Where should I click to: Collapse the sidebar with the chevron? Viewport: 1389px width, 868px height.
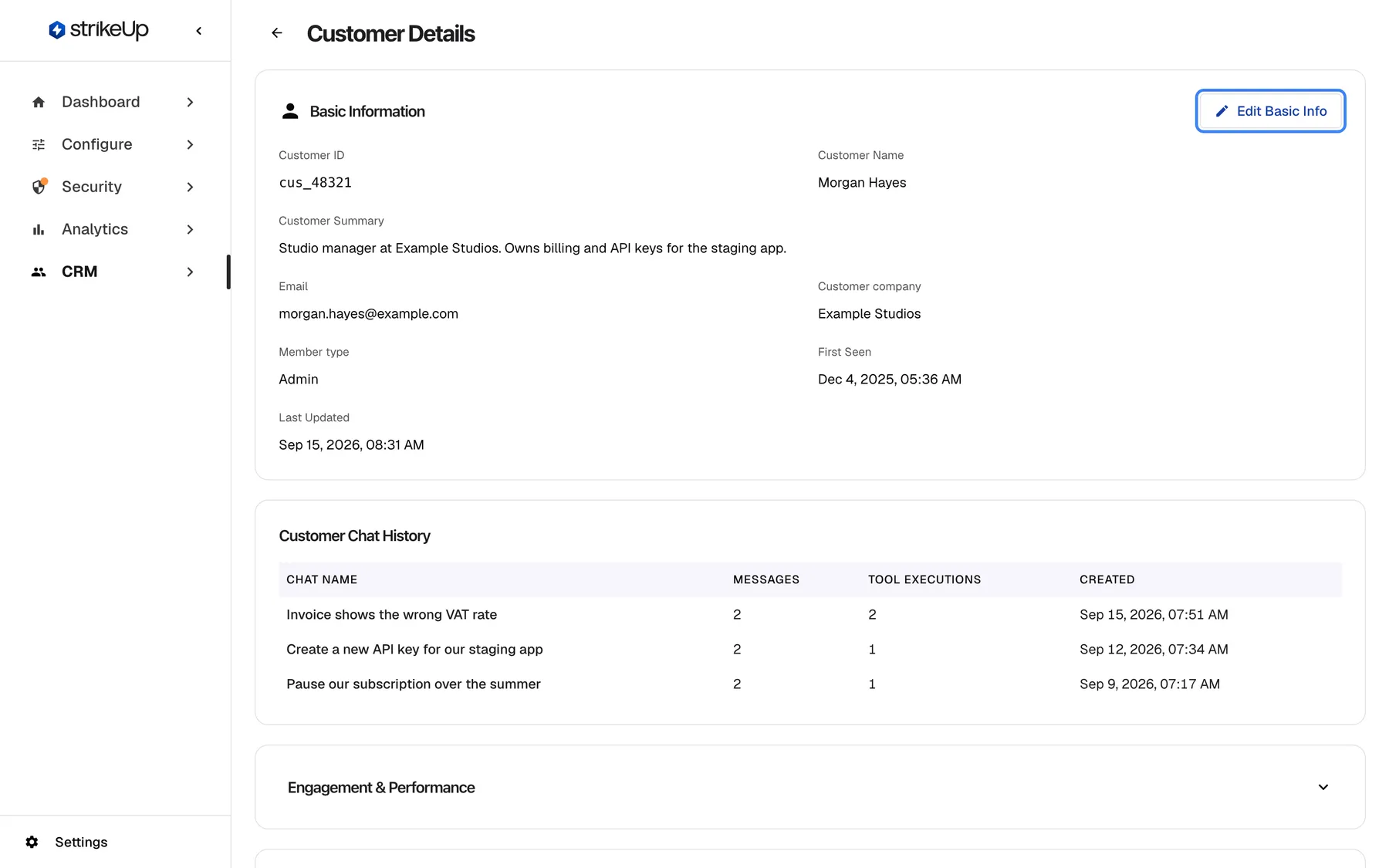click(x=199, y=31)
